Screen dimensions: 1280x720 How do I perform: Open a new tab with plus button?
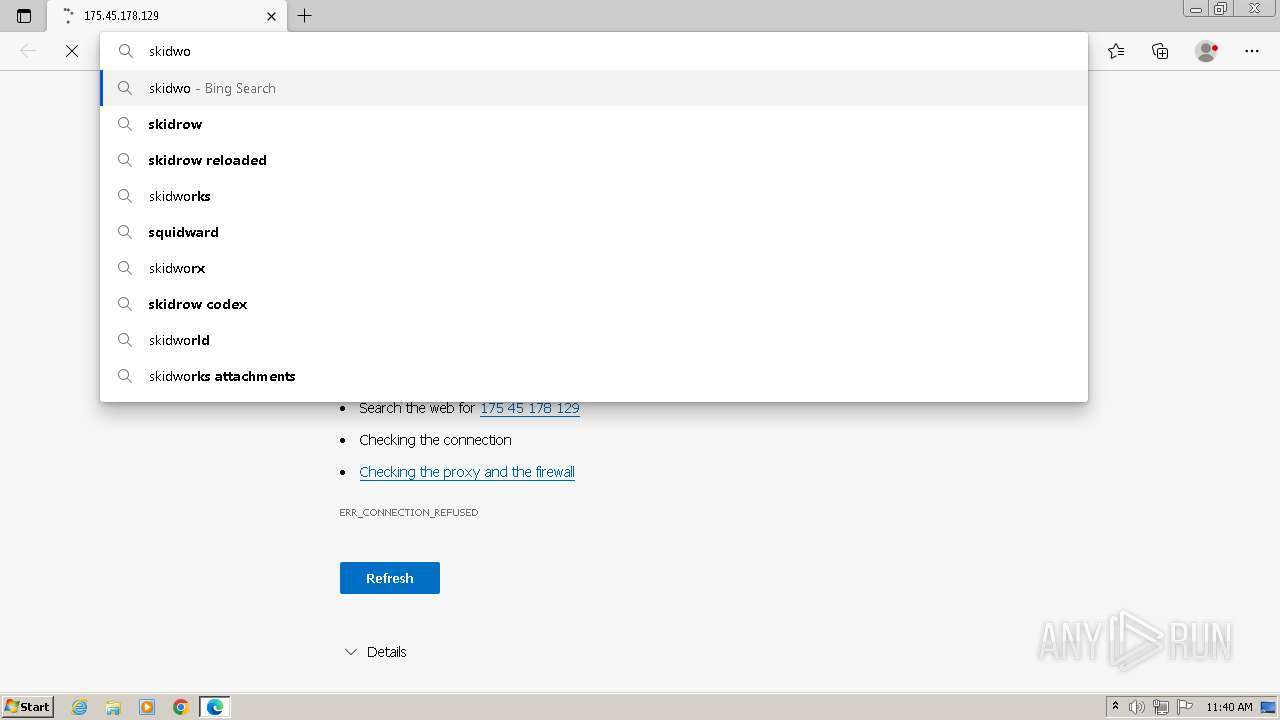[x=305, y=16]
